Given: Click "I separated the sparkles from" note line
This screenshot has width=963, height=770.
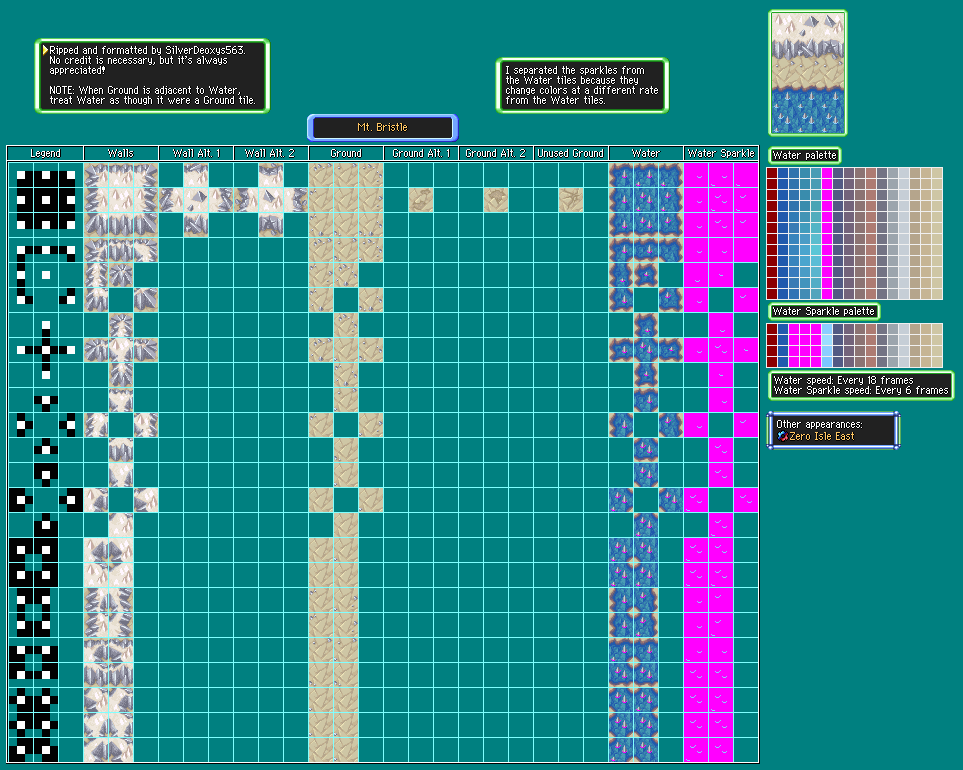Looking at the screenshot, I should click(575, 71).
